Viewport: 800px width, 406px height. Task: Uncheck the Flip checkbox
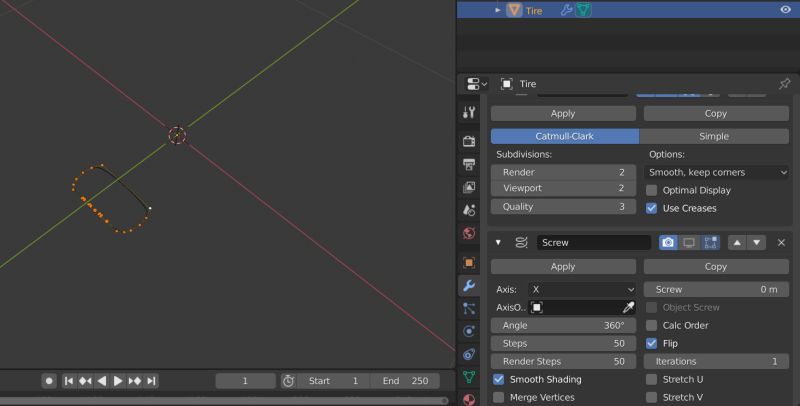(x=652, y=343)
